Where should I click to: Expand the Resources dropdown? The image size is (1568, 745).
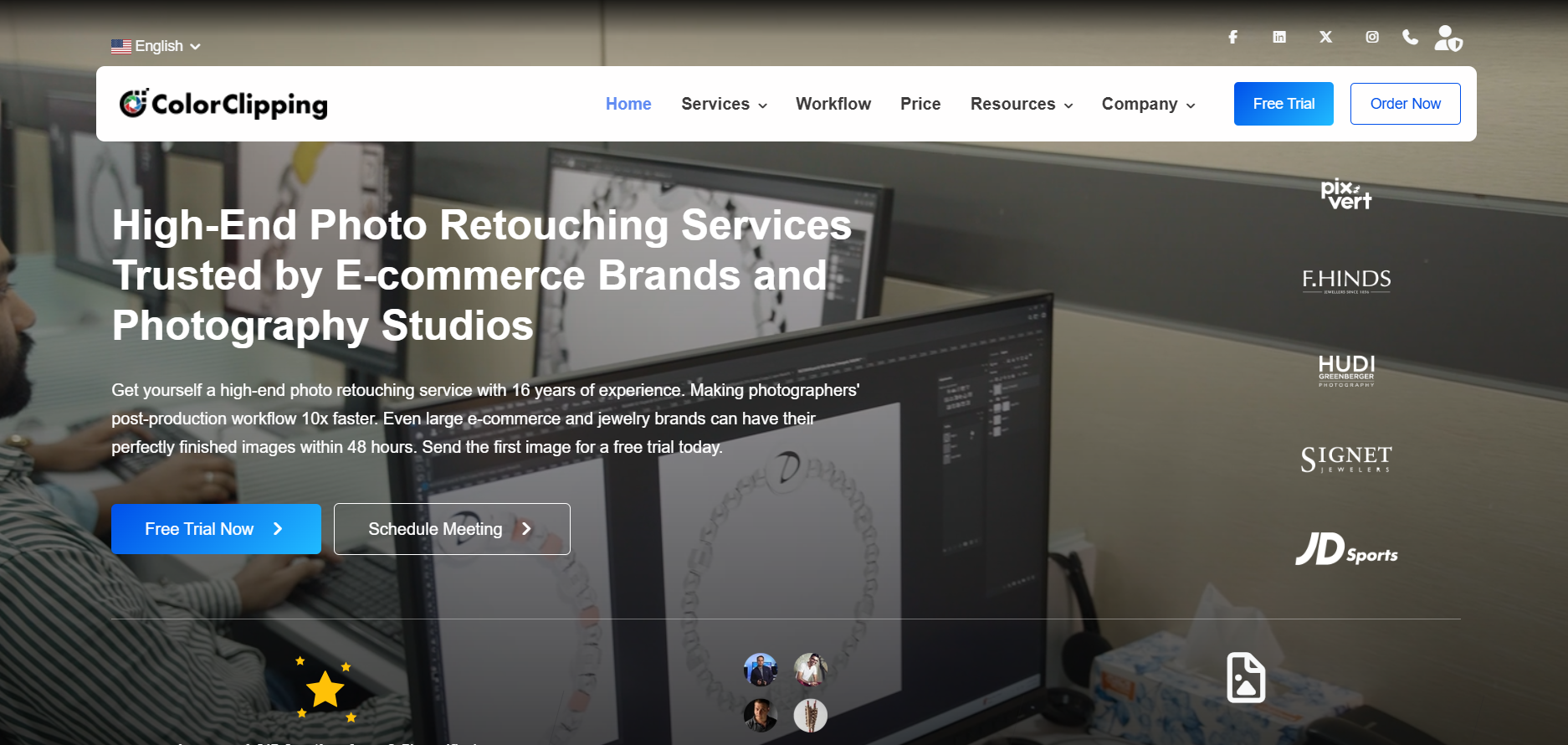(1022, 104)
